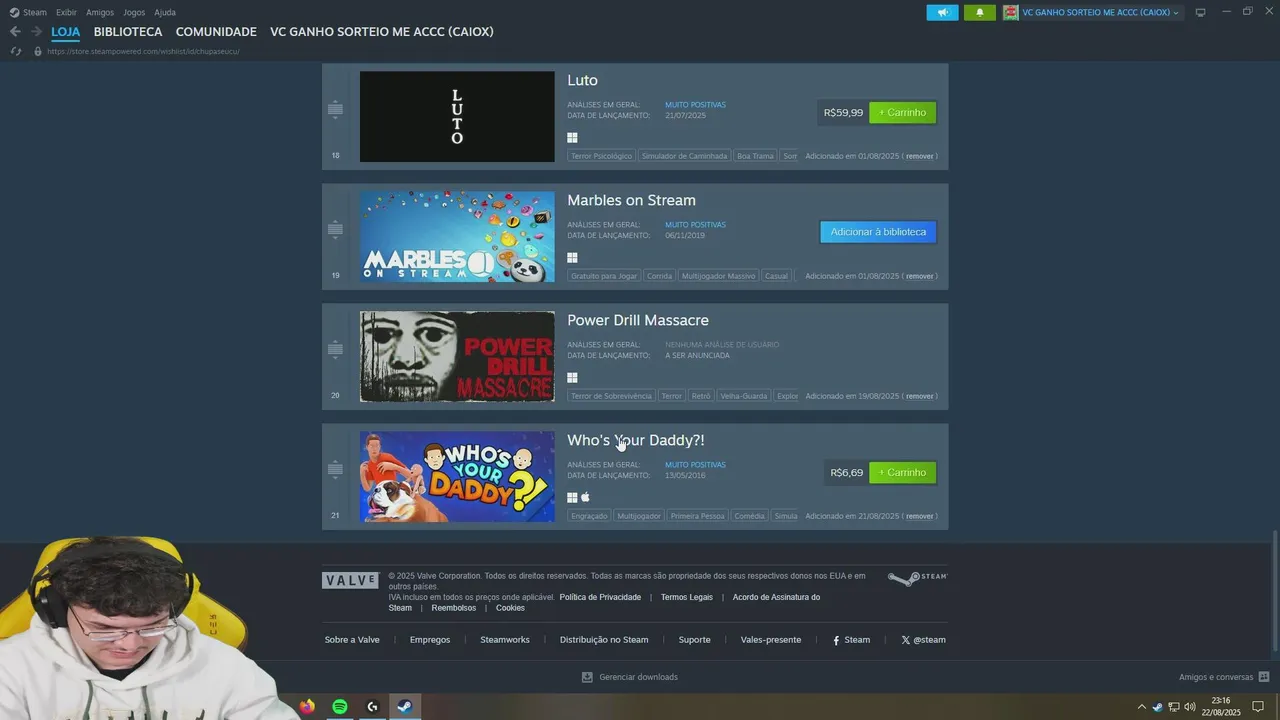1280x720 pixels.
Task: Click the Steam logo in footer
Action: 917,578
